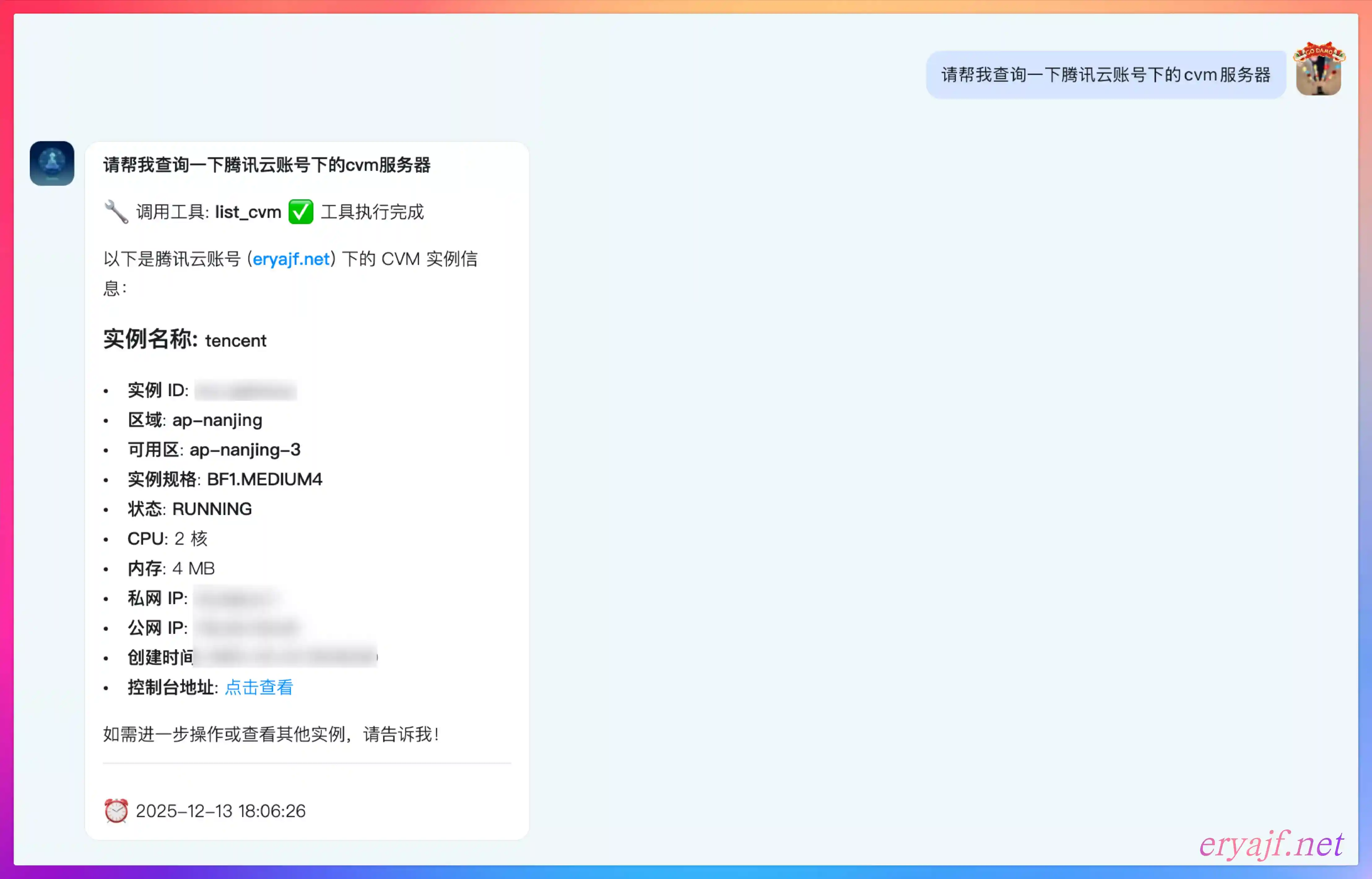Open the 点击查看 console link
This screenshot has height=879, width=1372.
(258, 687)
